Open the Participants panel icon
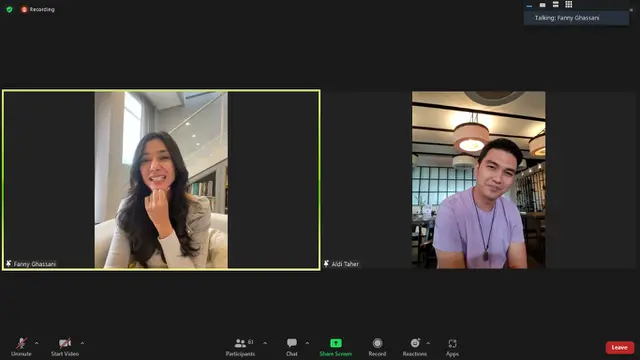Image resolution: width=640 pixels, height=360 pixels. 240,343
